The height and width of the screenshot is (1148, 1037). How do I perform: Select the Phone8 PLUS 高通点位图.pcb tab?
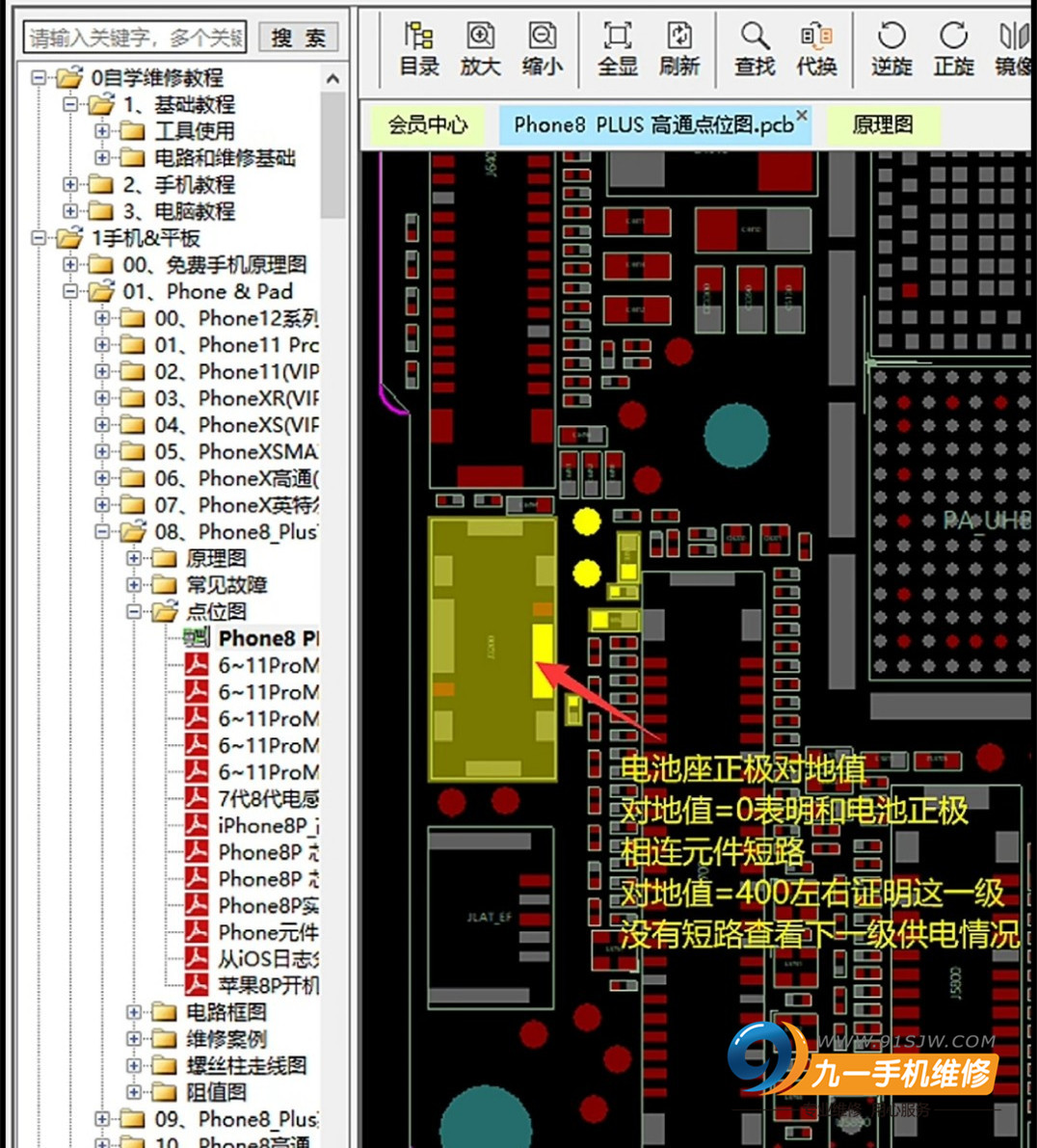(x=653, y=125)
